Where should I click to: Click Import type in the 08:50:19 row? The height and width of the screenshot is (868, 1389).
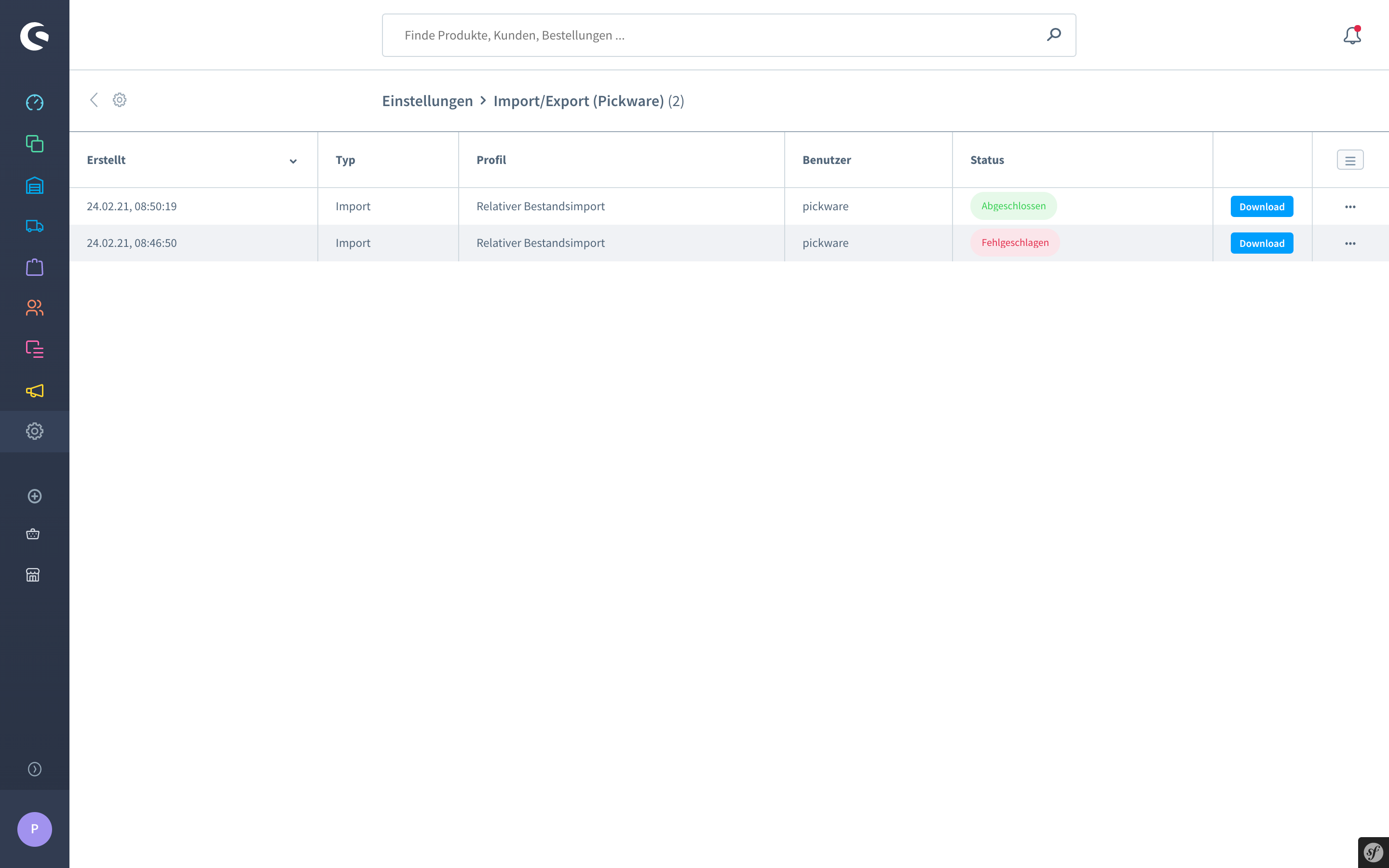click(x=353, y=206)
